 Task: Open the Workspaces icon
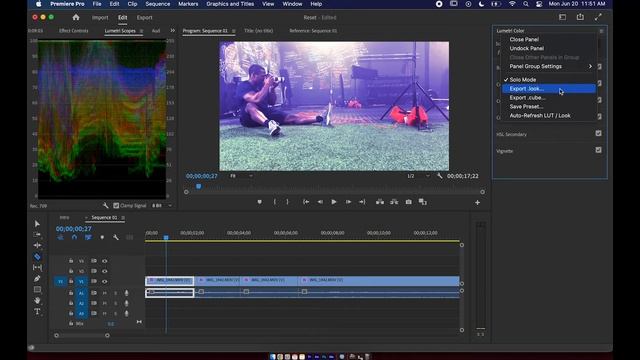tap(562, 17)
